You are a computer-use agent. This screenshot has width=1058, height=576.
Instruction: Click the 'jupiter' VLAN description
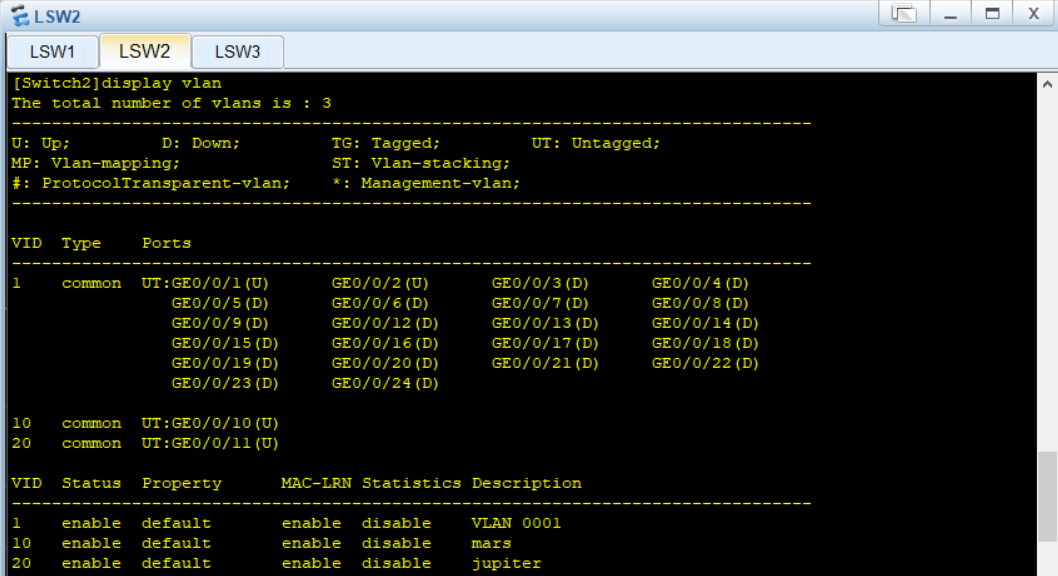506,563
